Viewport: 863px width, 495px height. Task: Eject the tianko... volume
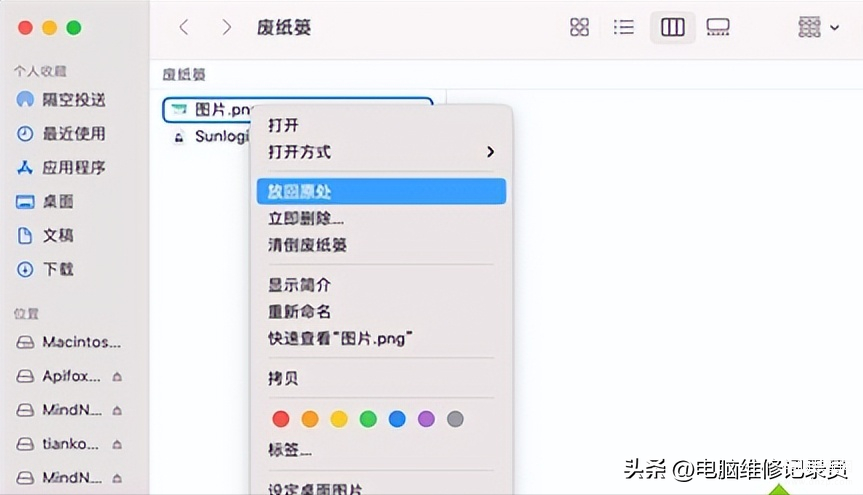[117, 445]
